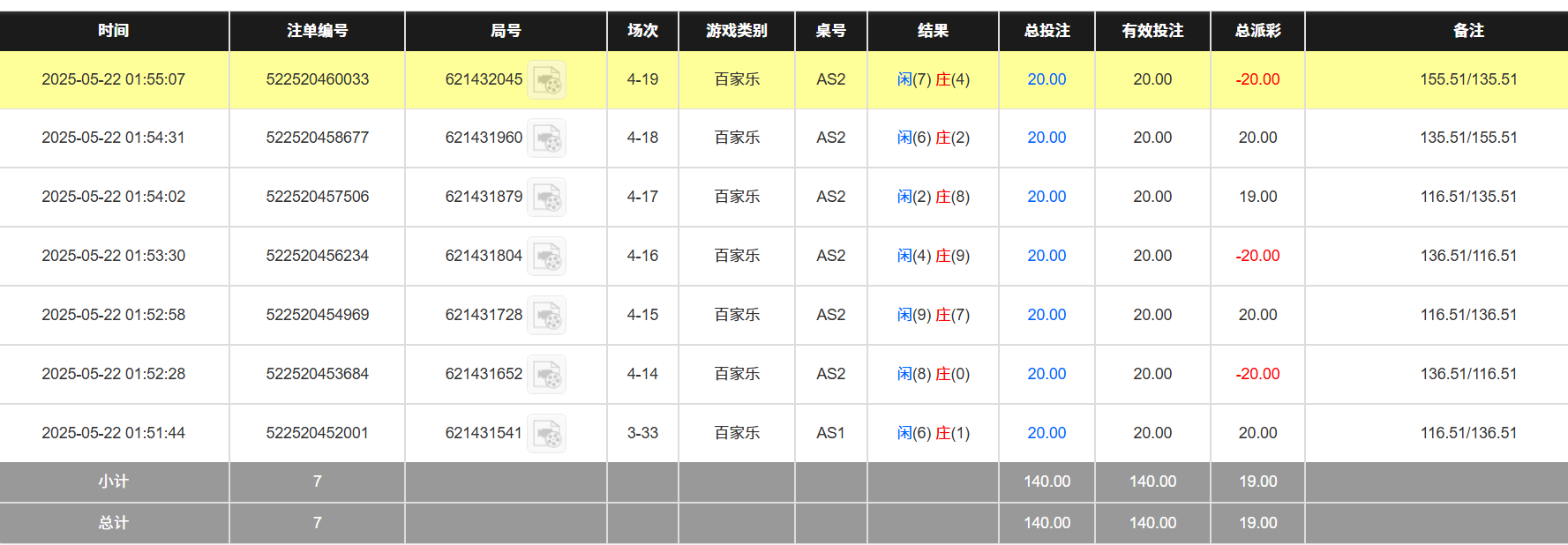This screenshot has height=545, width=1568.
Task: Open video replay for game 621431804
Action: [x=546, y=256]
